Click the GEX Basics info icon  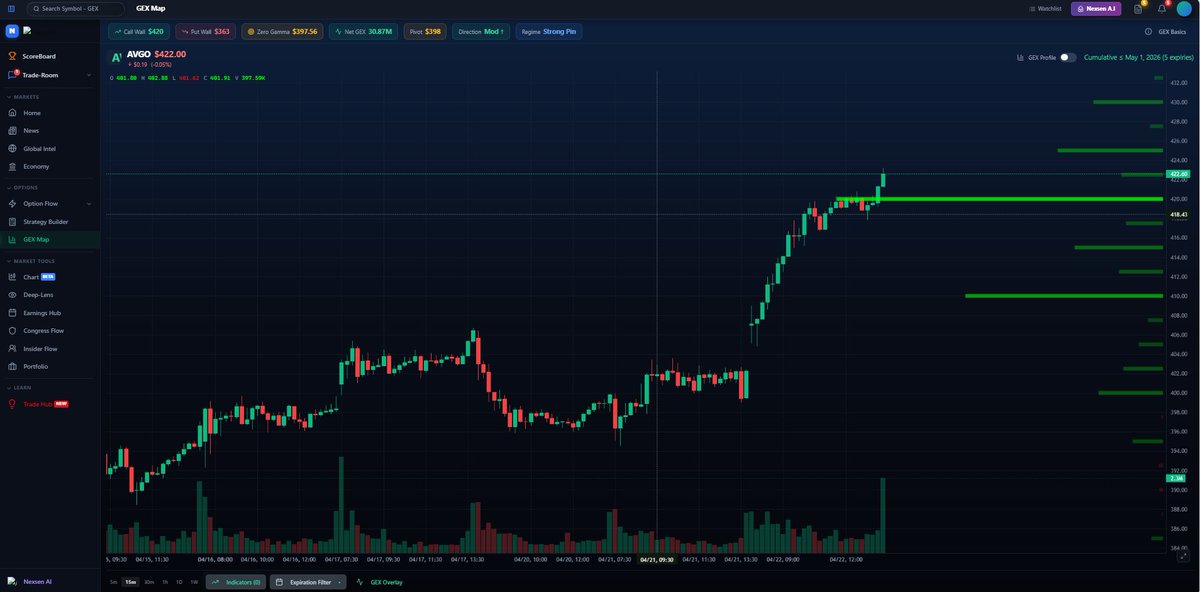1148,31
